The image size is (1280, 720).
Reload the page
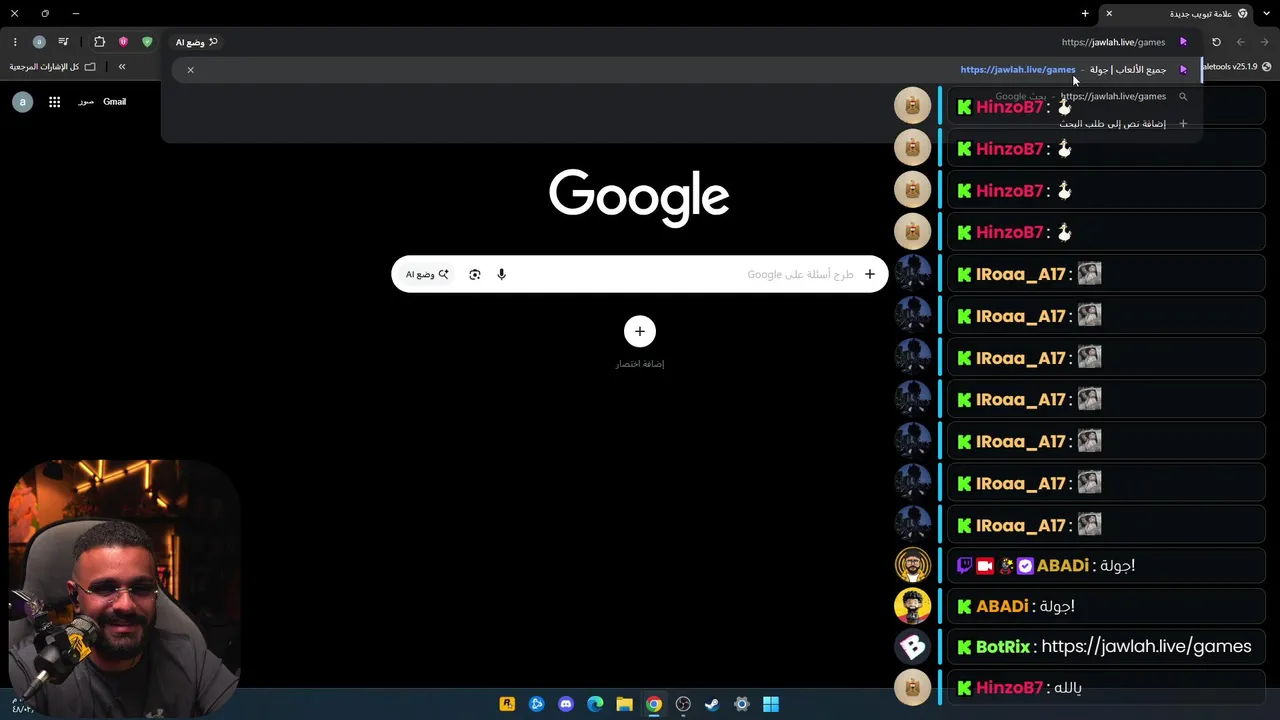1216,42
